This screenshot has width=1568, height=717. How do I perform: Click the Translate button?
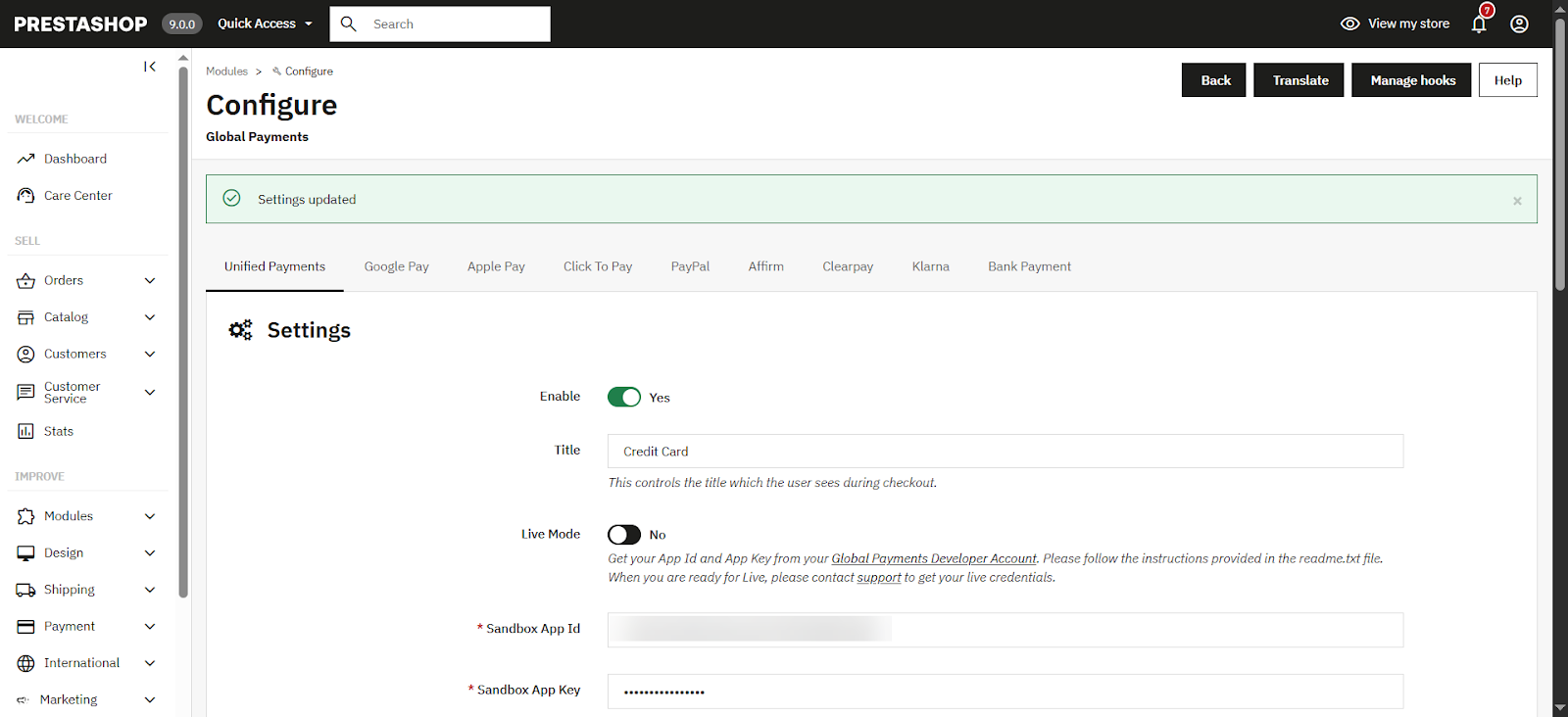[x=1300, y=80]
